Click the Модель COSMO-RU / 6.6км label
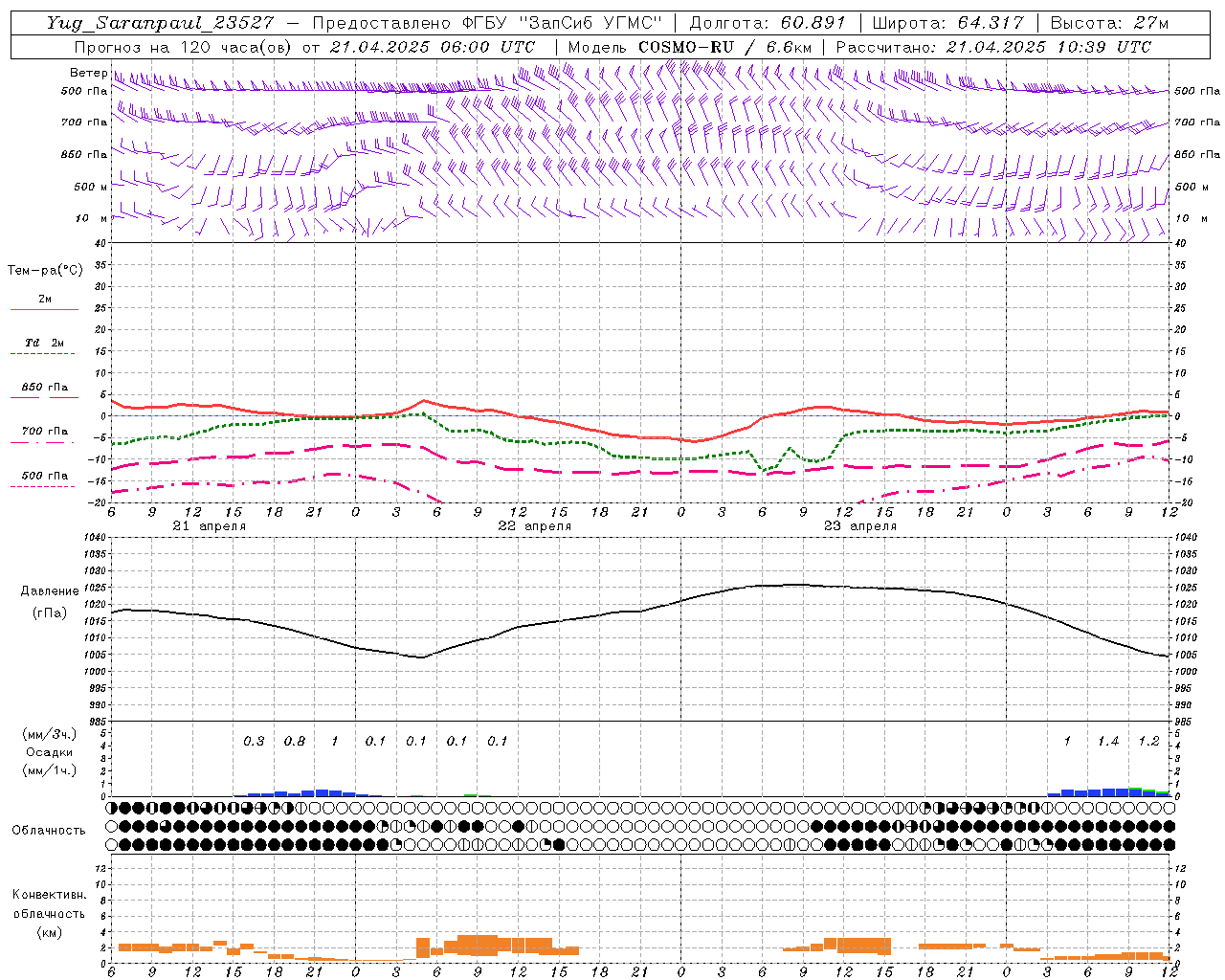Screen dimensions: 1225x980 pos(689,47)
